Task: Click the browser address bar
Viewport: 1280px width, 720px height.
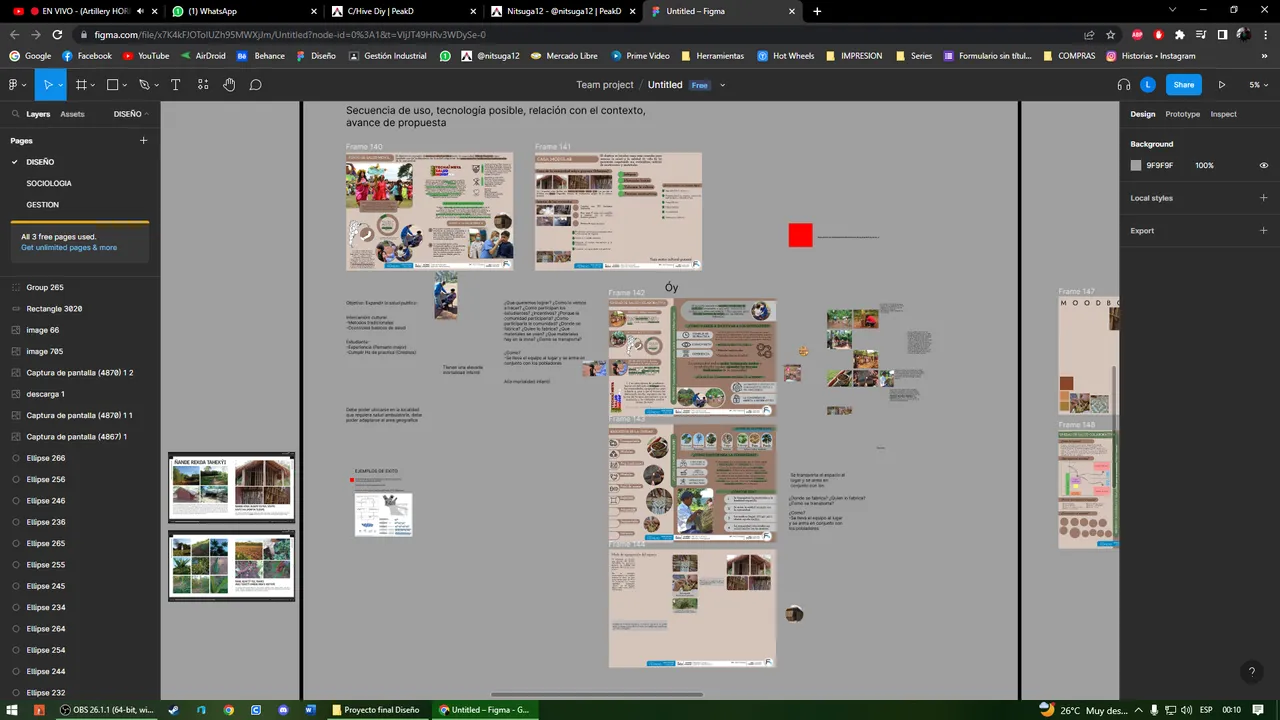Action: click(x=580, y=34)
